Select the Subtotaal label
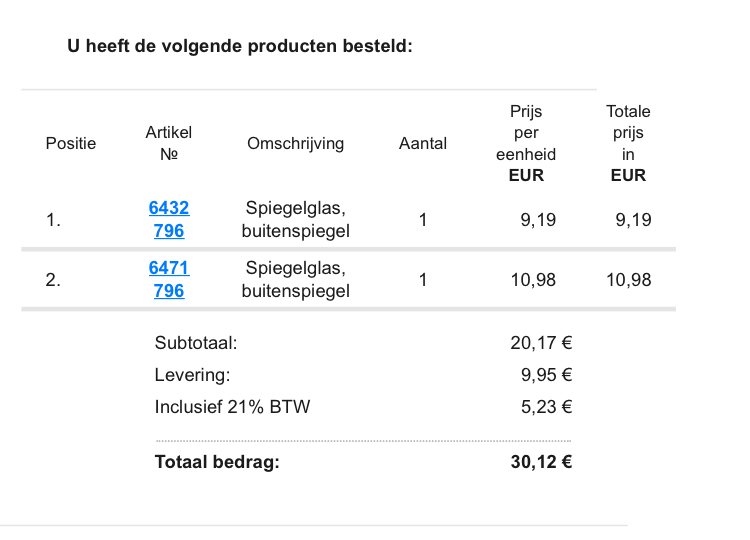 tap(196, 343)
